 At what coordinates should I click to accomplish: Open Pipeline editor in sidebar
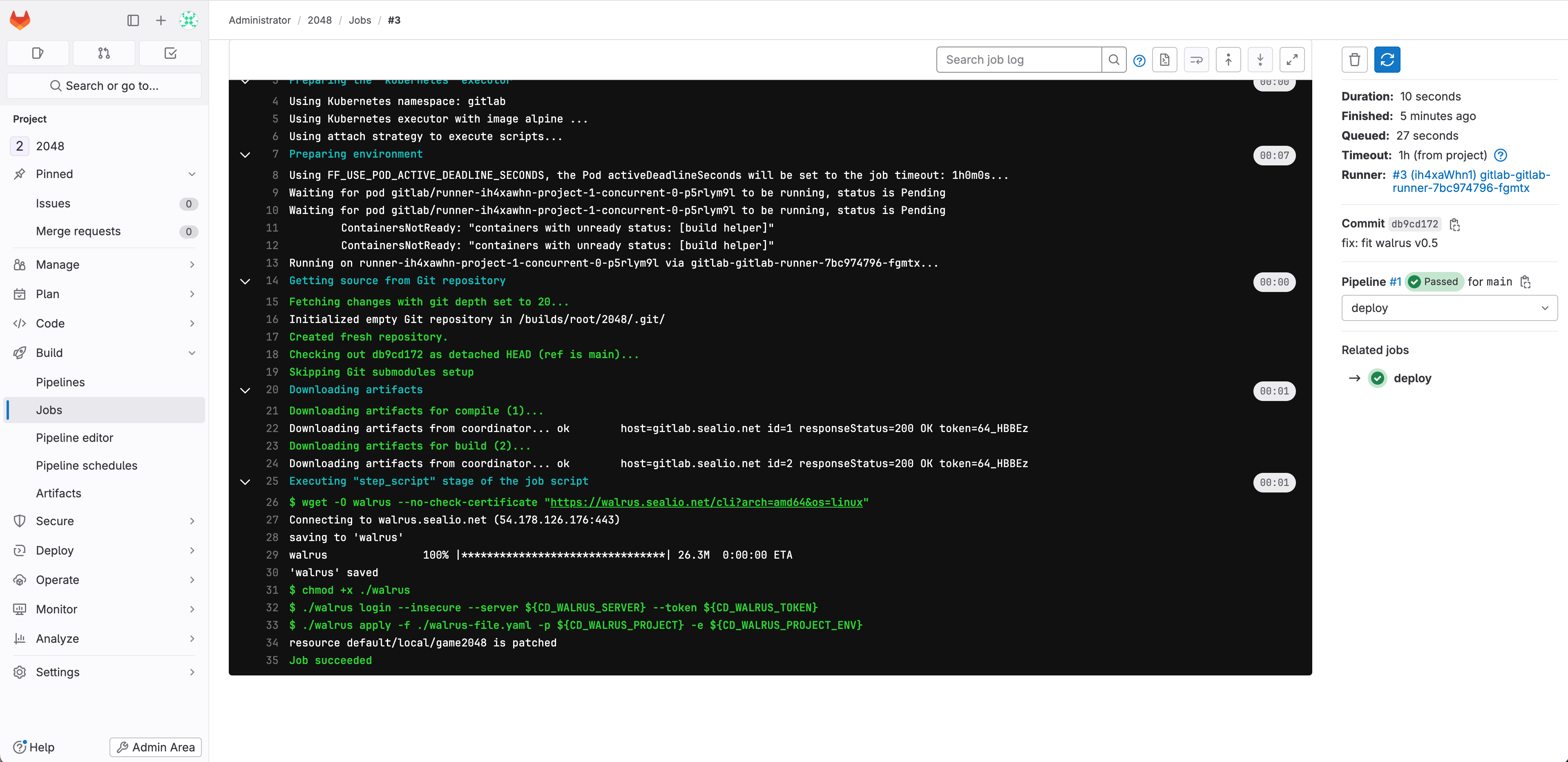pyautogui.click(x=74, y=438)
